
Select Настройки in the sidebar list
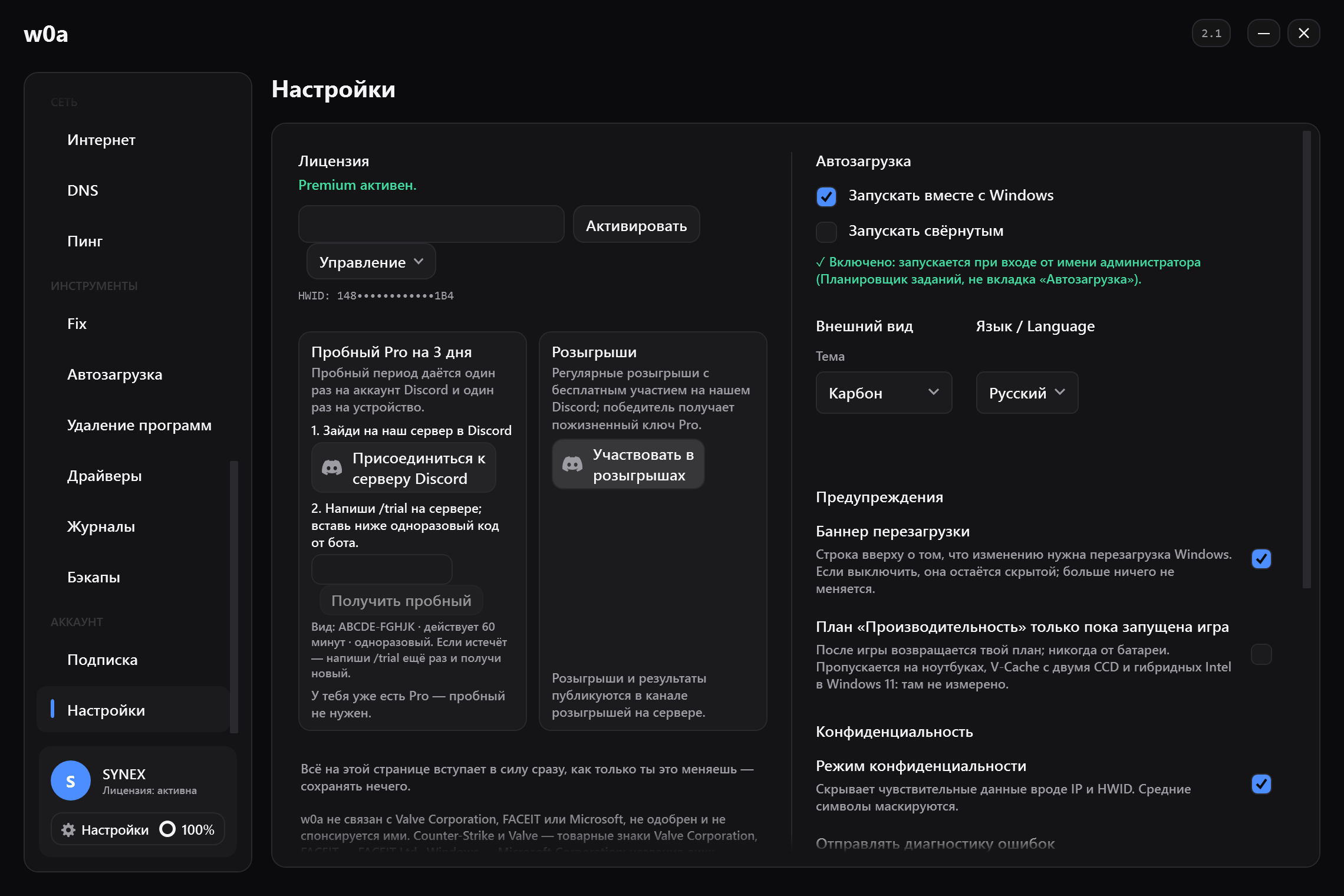(133, 710)
